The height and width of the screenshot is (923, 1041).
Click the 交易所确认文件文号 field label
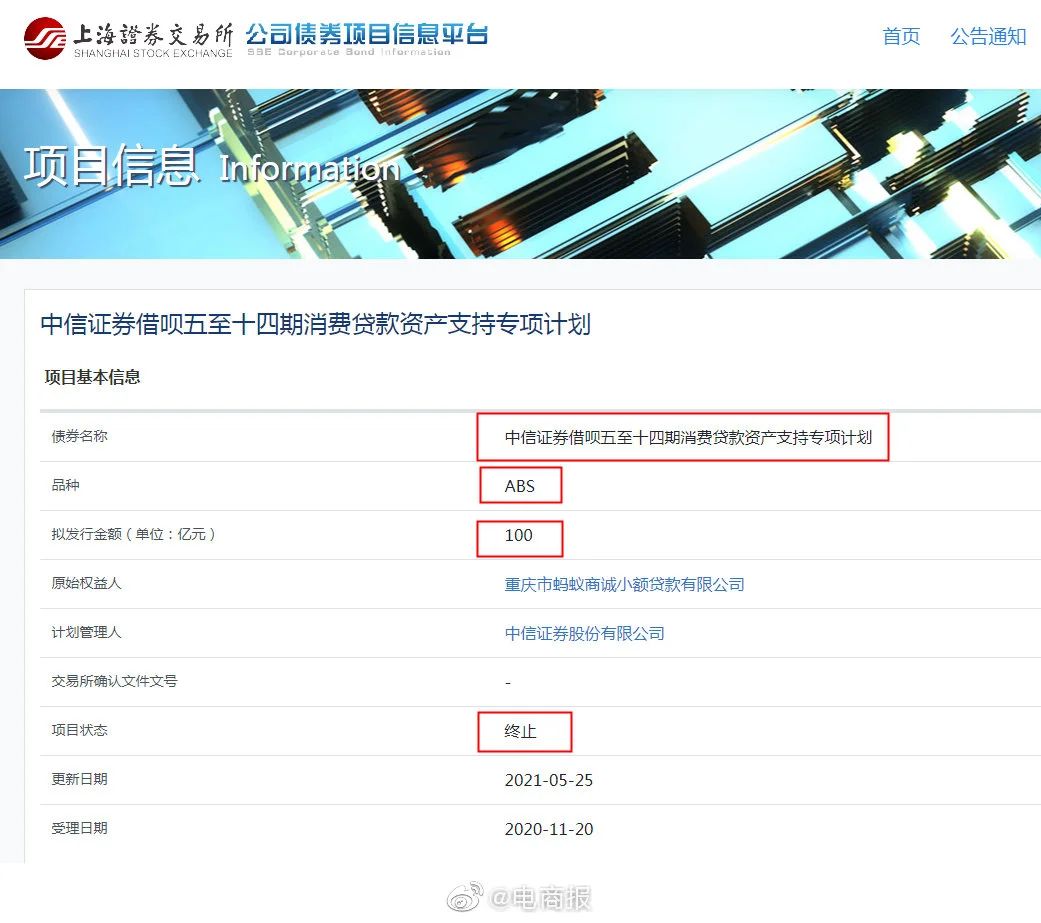click(114, 681)
